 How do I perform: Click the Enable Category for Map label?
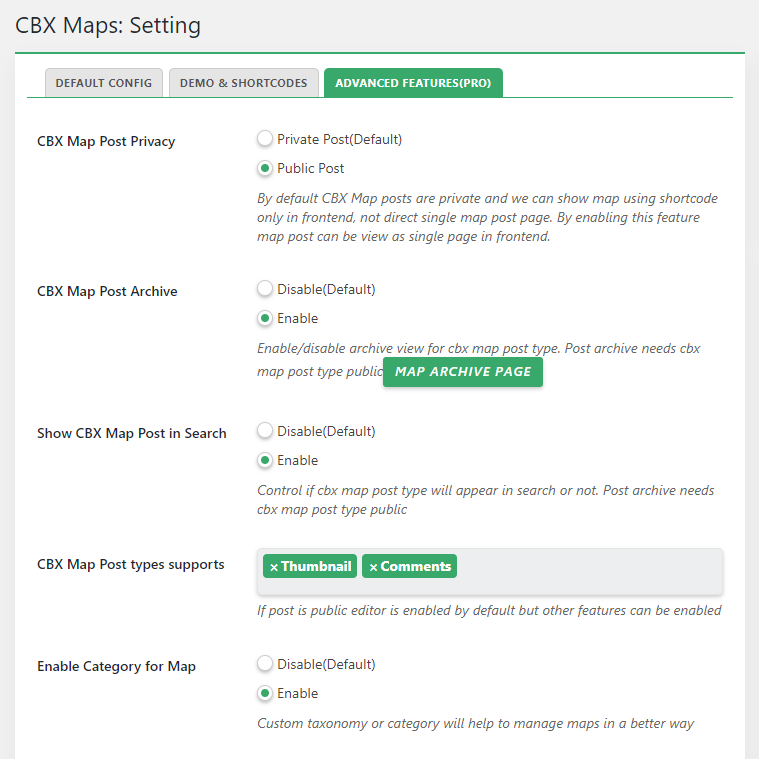click(116, 666)
